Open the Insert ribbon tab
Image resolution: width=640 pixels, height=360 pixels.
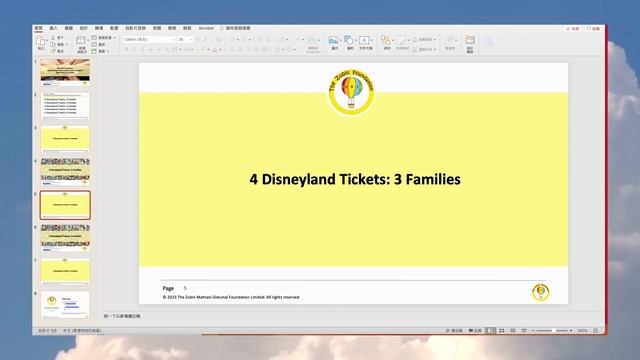click(53, 28)
